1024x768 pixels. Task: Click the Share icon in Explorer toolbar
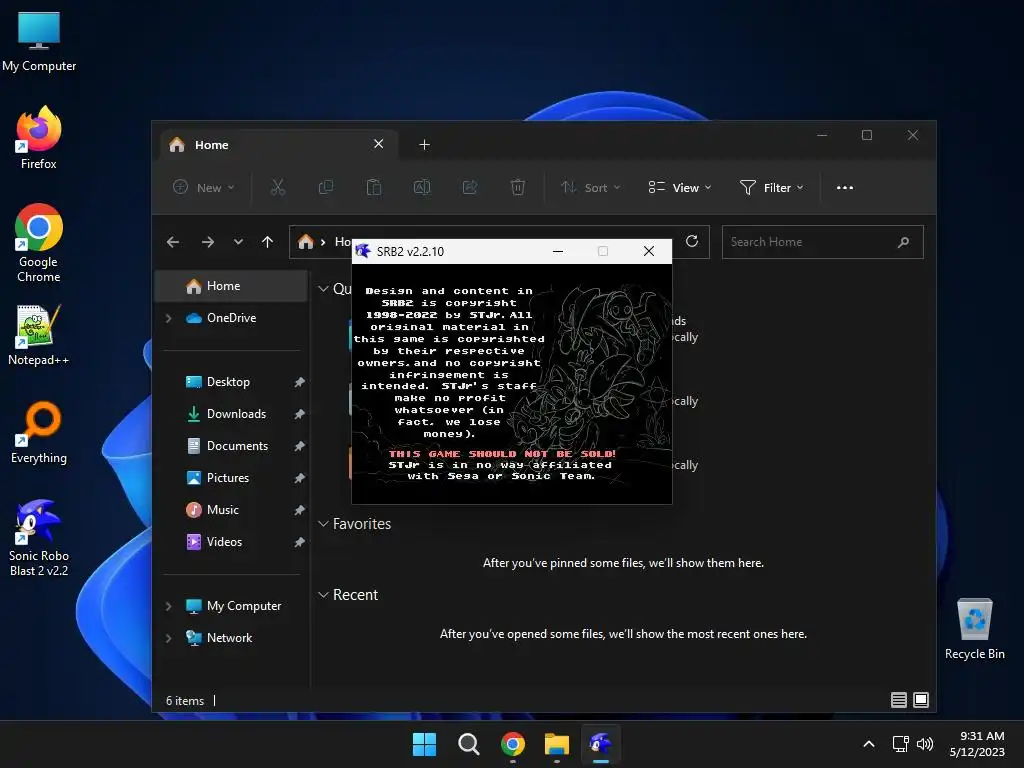click(470, 187)
